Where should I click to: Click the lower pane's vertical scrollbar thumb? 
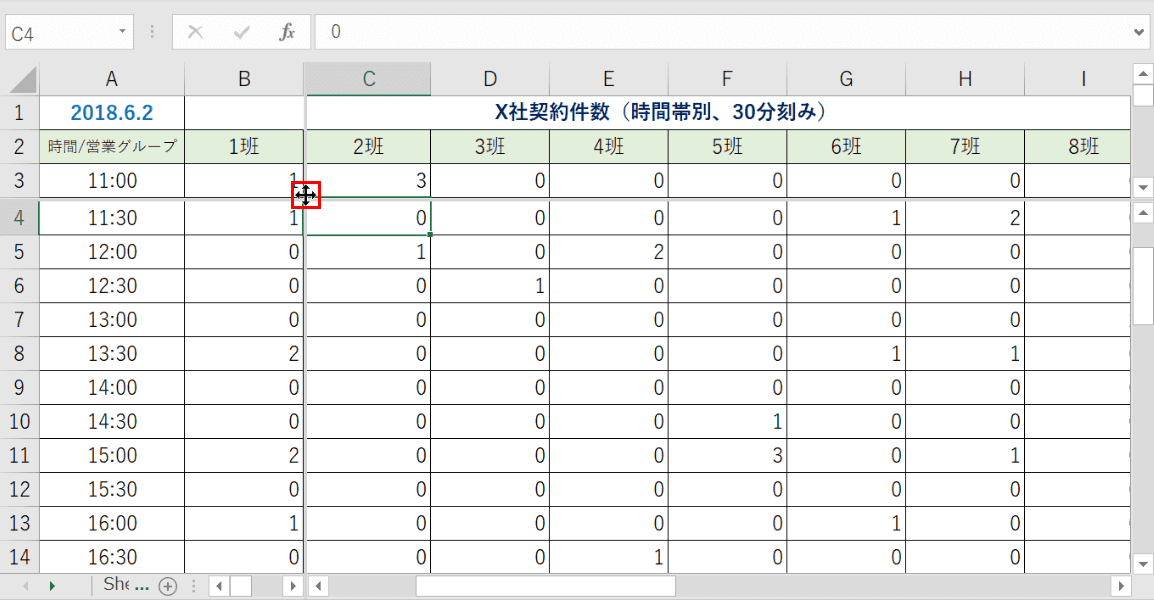coord(1142,286)
